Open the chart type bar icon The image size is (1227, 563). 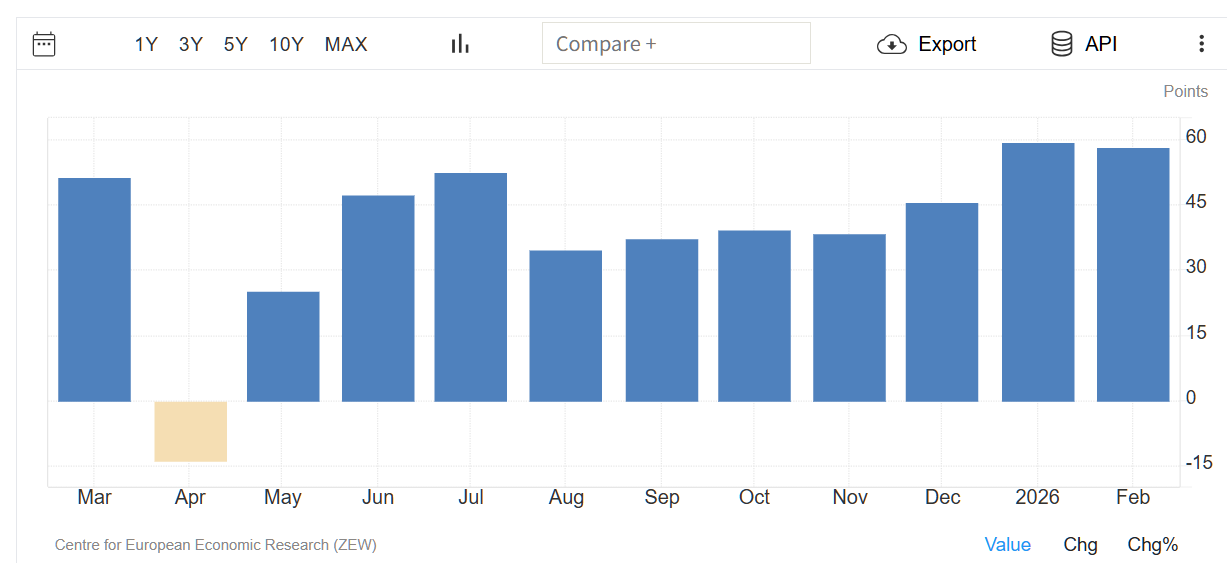click(460, 44)
